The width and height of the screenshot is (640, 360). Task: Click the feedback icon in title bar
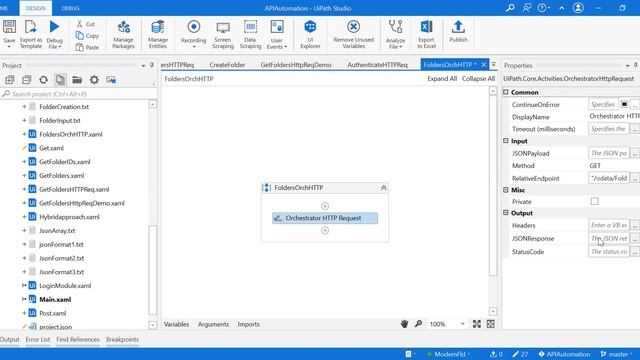tap(527, 8)
